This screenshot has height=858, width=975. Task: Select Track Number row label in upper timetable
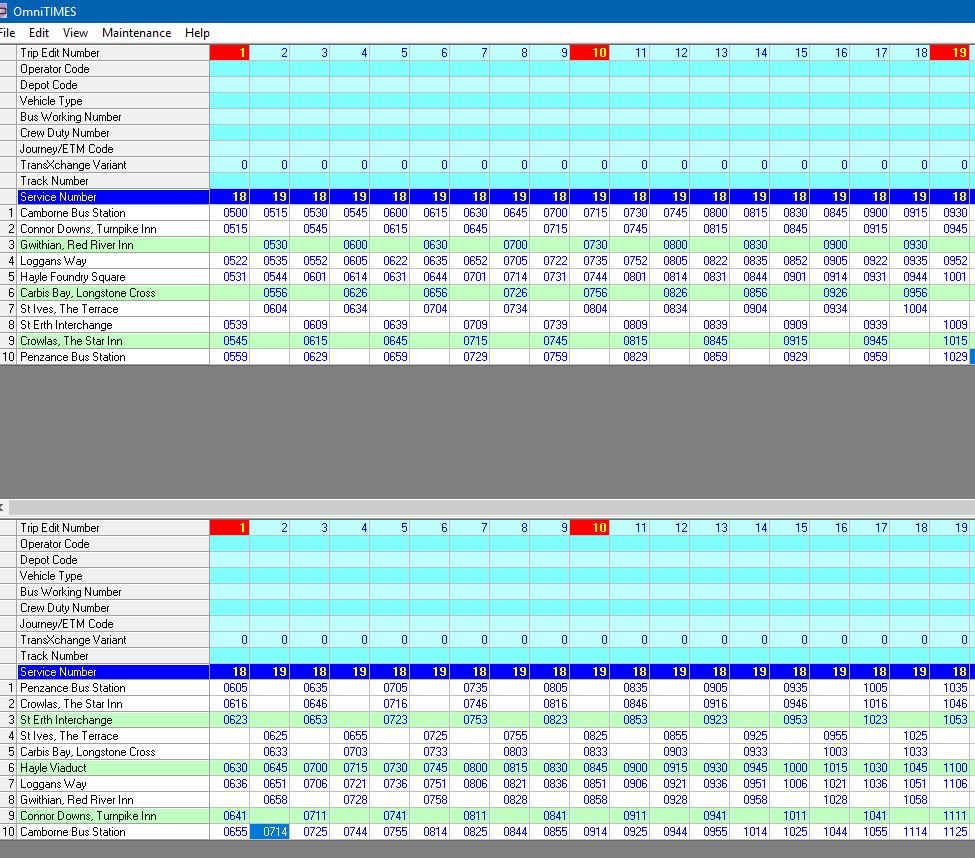point(55,181)
